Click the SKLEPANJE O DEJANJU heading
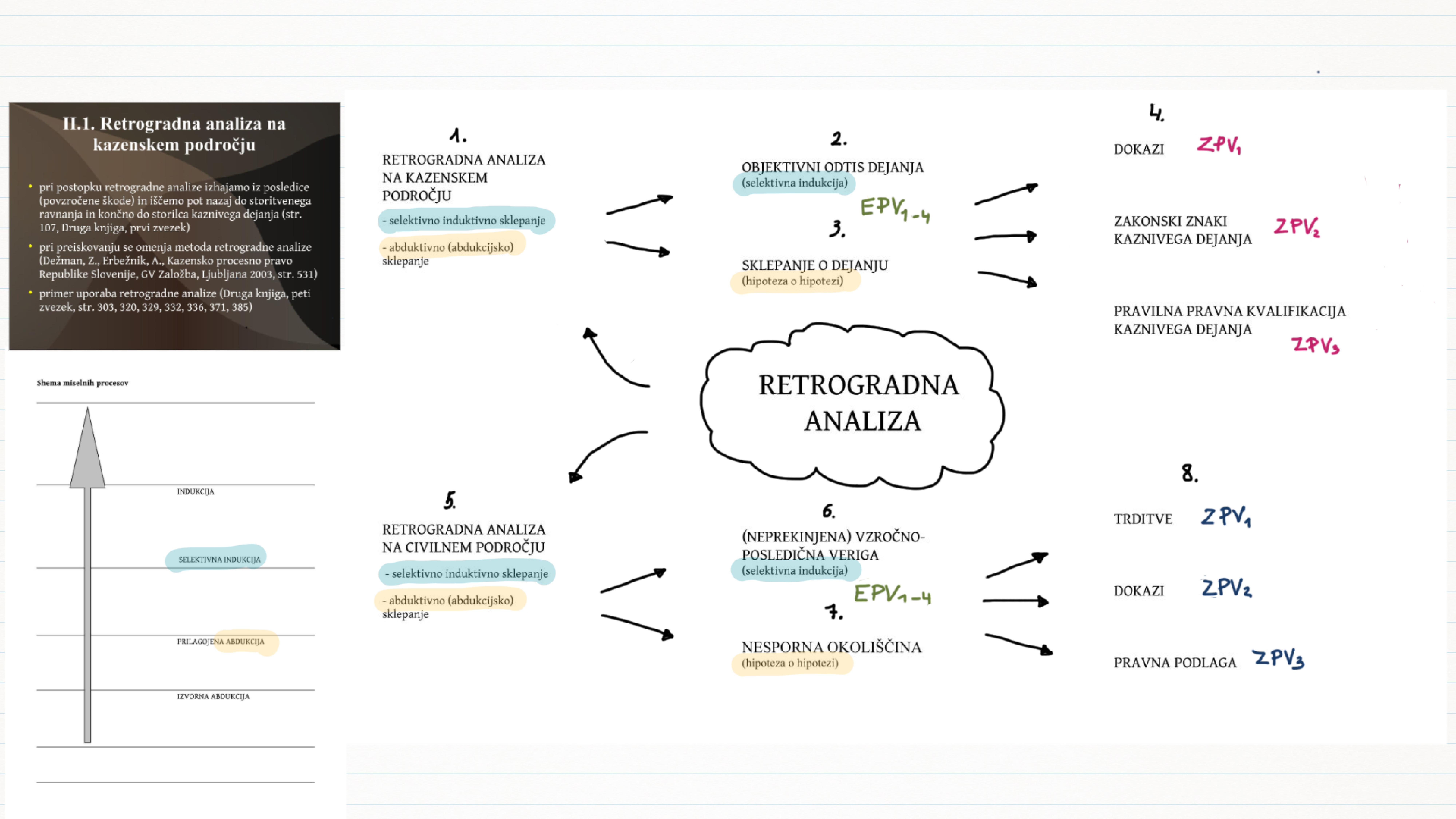Screen dimensions: 1456x819 point(814,265)
